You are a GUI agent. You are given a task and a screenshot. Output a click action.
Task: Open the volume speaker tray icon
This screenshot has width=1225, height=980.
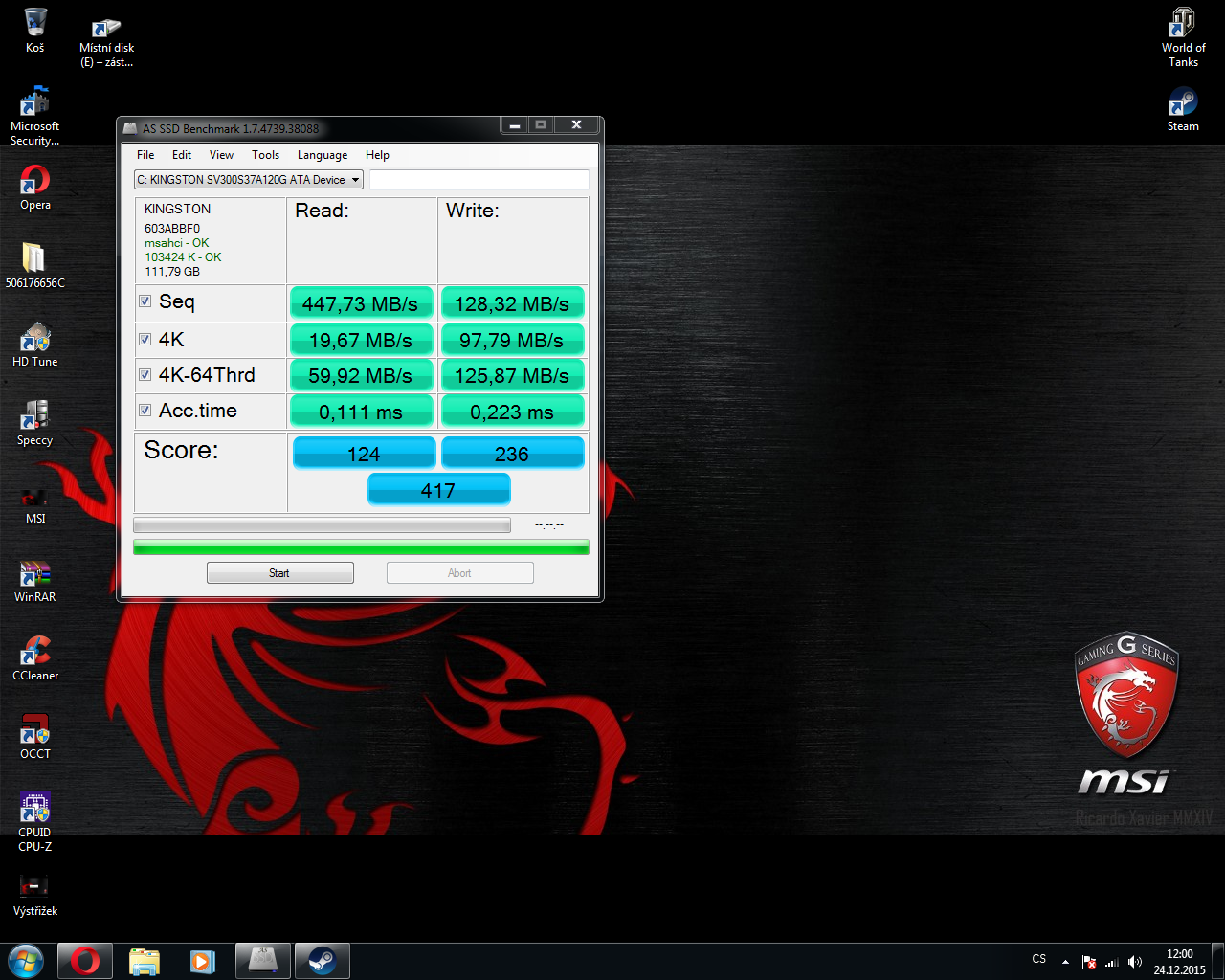1135,962
